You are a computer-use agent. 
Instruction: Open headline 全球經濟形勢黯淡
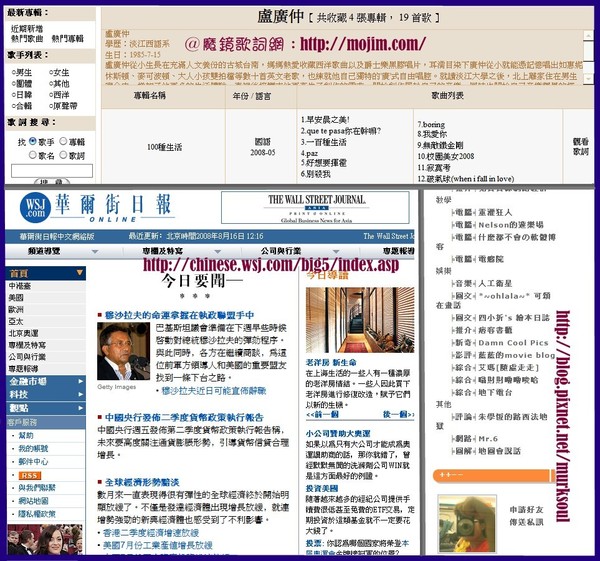tap(142, 482)
